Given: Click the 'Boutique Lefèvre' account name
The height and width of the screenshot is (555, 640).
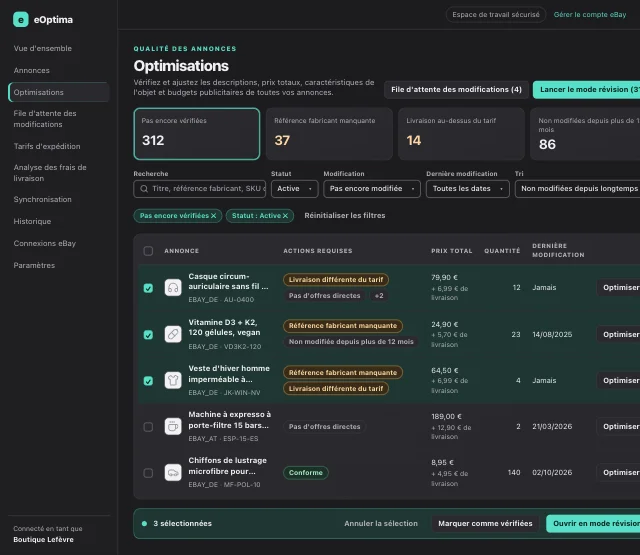Looking at the screenshot, I should 43,539.
